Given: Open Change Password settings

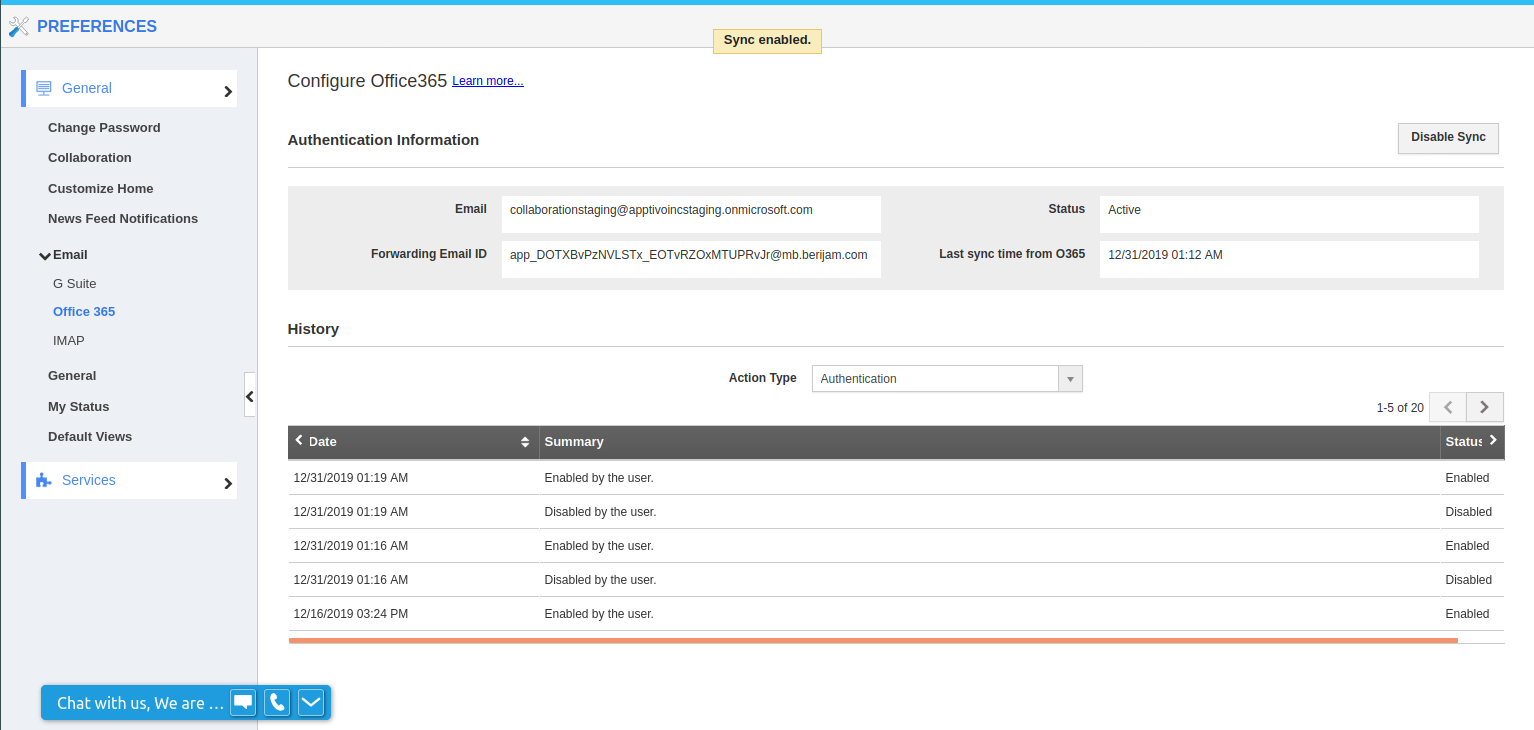Looking at the screenshot, I should (104, 128).
